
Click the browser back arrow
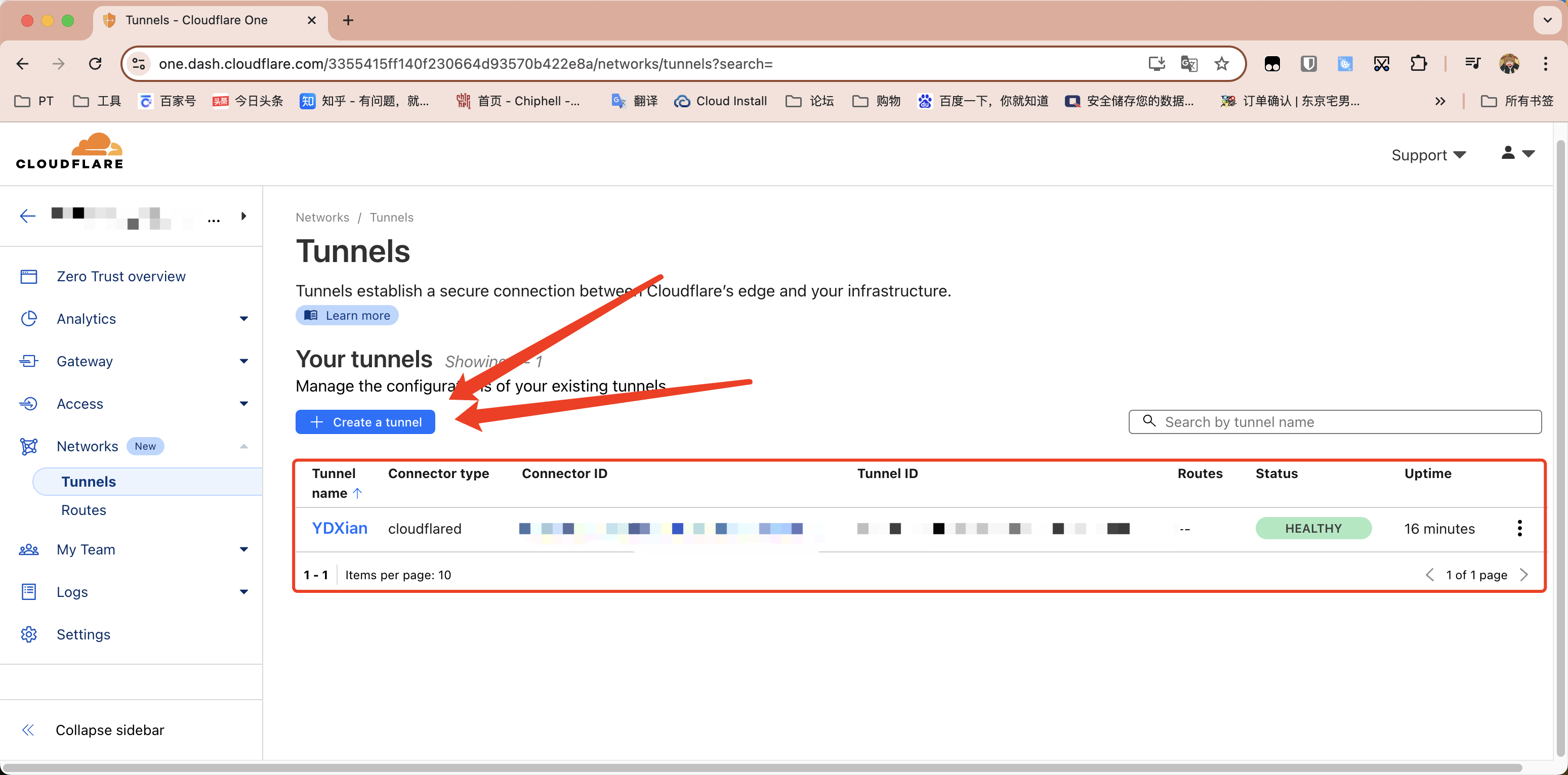tap(22, 64)
